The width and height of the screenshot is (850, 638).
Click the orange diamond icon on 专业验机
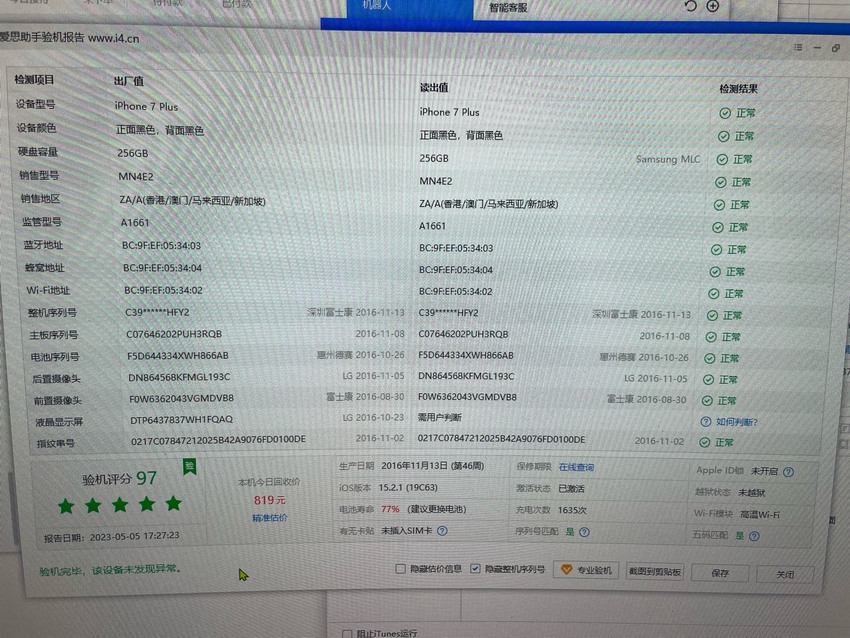[x=566, y=570]
